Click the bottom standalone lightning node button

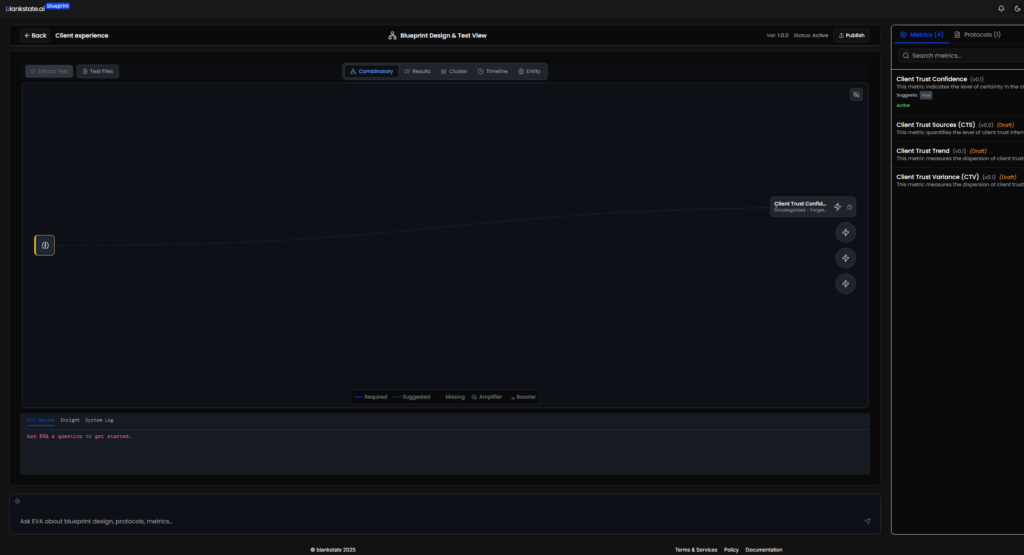click(x=846, y=284)
